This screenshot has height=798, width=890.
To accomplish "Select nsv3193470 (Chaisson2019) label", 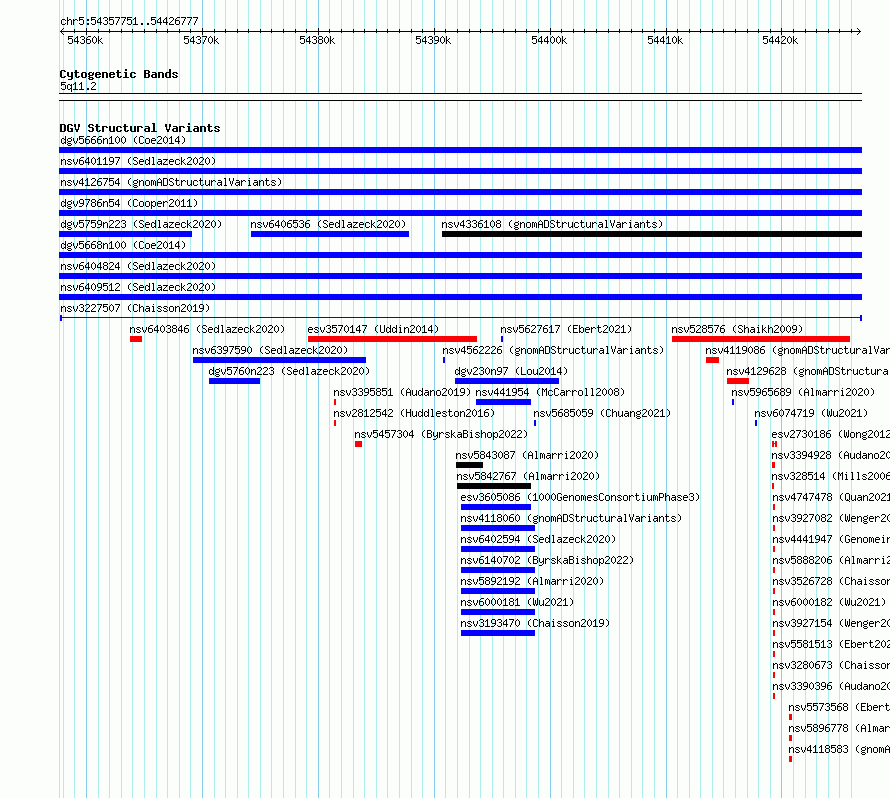I will pyautogui.click(x=535, y=623).
